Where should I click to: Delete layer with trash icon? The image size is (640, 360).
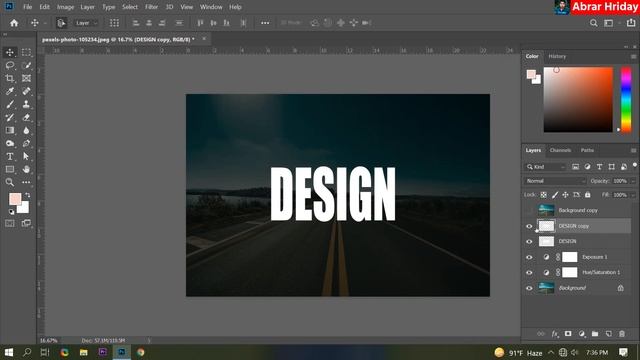(622, 334)
